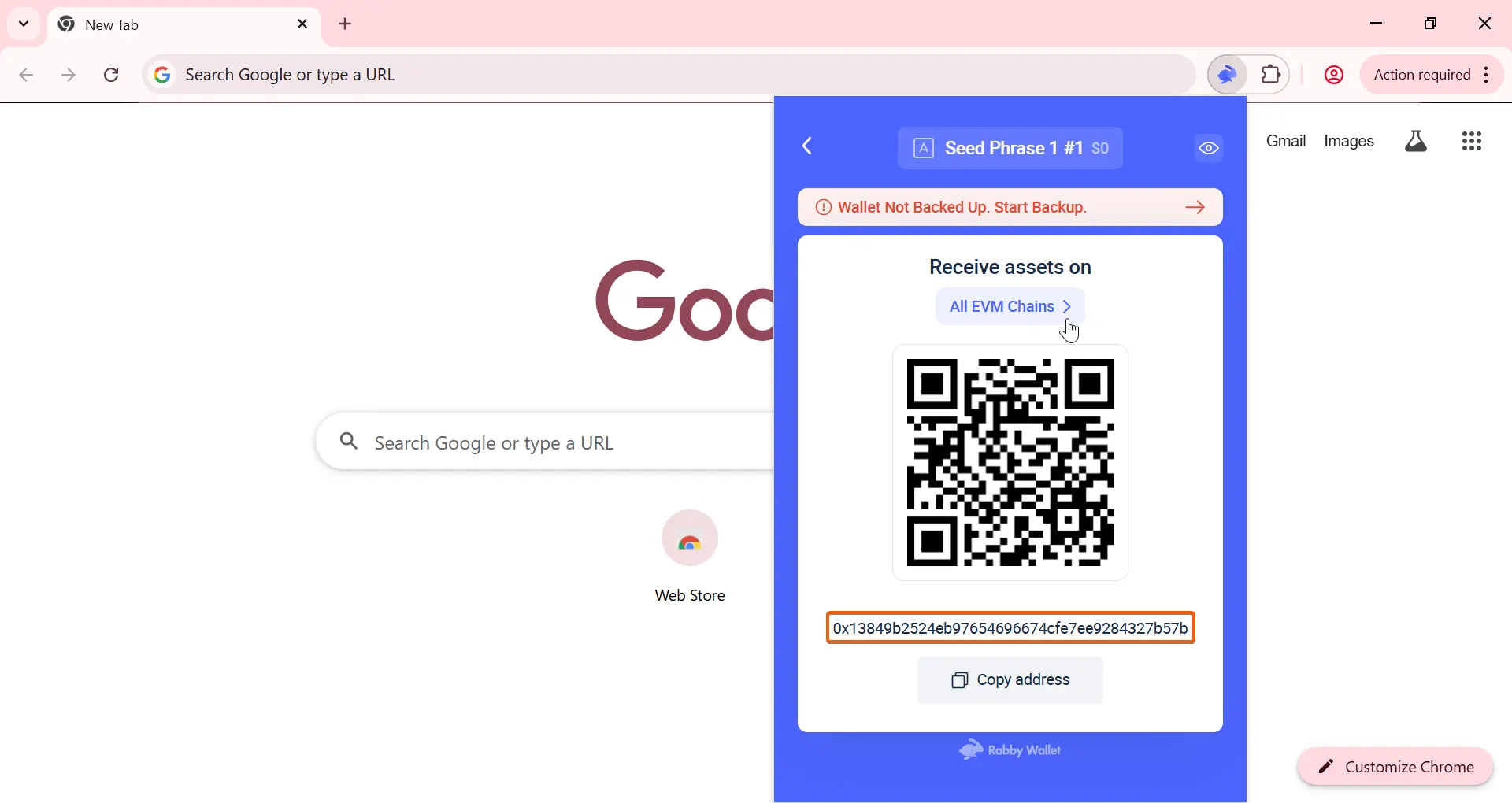Image resolution: width=1512 pixels, height=803 pixels.
Task: Open the Google apps grid icon
Action: click(x=1472, y=142)
